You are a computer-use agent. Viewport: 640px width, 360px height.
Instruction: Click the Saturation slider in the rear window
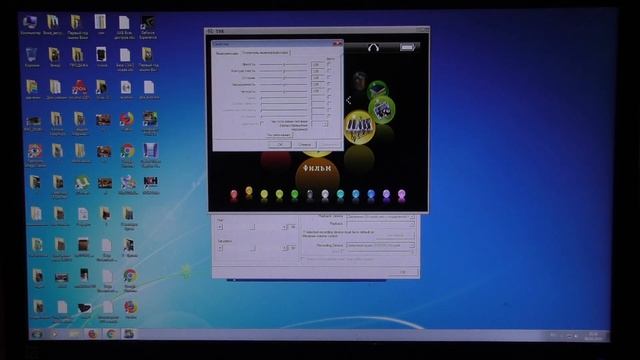coord(252,248)
